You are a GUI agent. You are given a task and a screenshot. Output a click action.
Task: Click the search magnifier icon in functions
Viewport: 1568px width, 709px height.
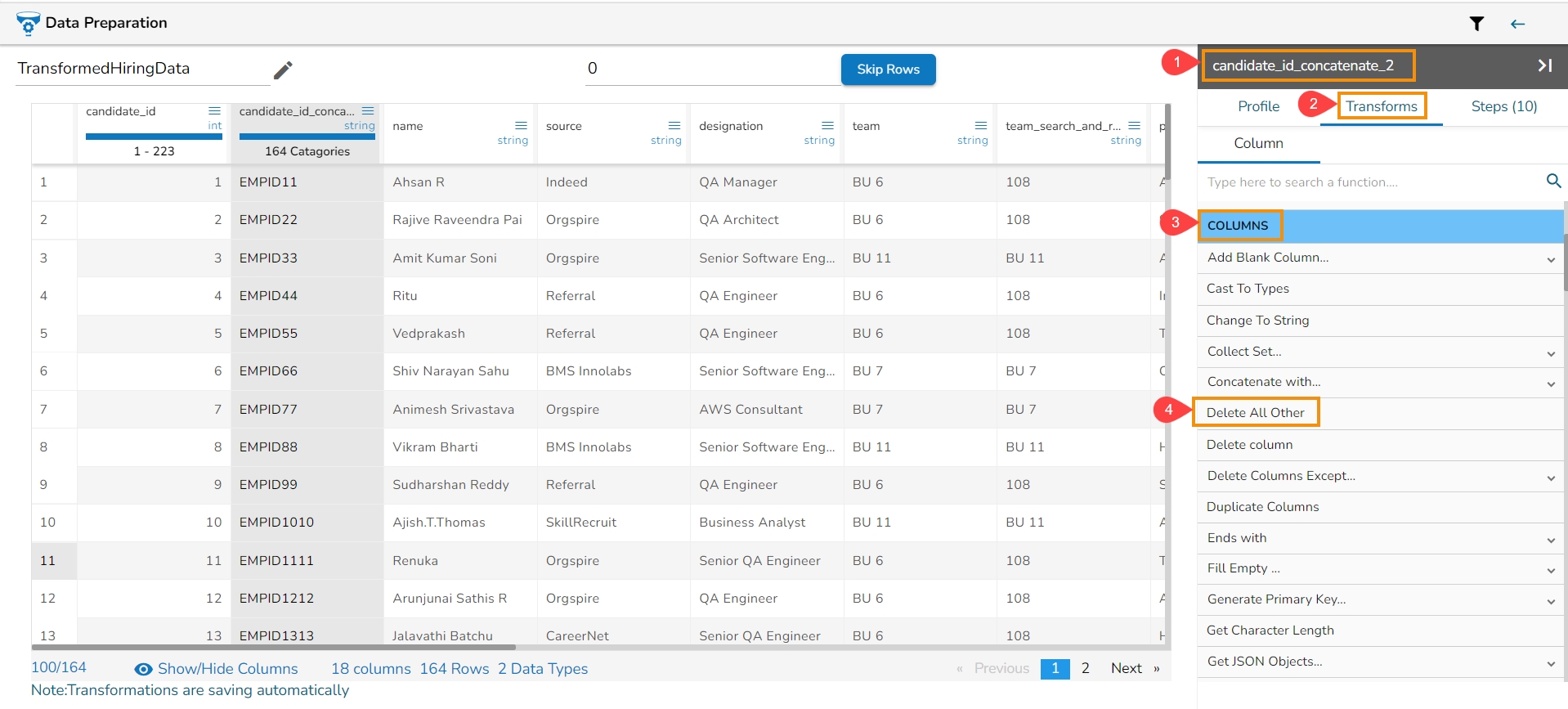[1553, 182]
